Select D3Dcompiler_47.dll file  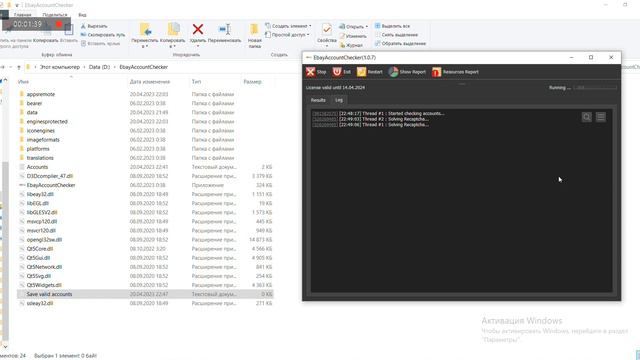point(49,176)
